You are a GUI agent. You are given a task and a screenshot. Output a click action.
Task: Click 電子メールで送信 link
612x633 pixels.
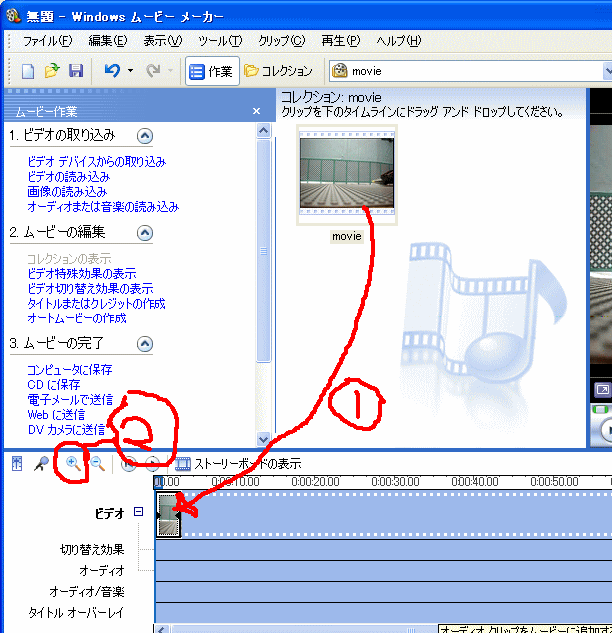click(x=70, y=400)
